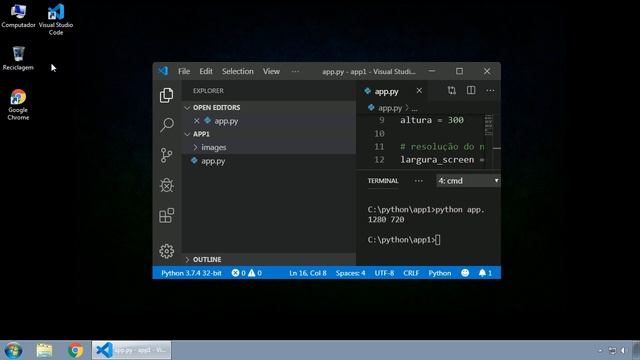This screenshot has width=640, height=360.
Task: Open the File menu
Action: coord(184,71)
